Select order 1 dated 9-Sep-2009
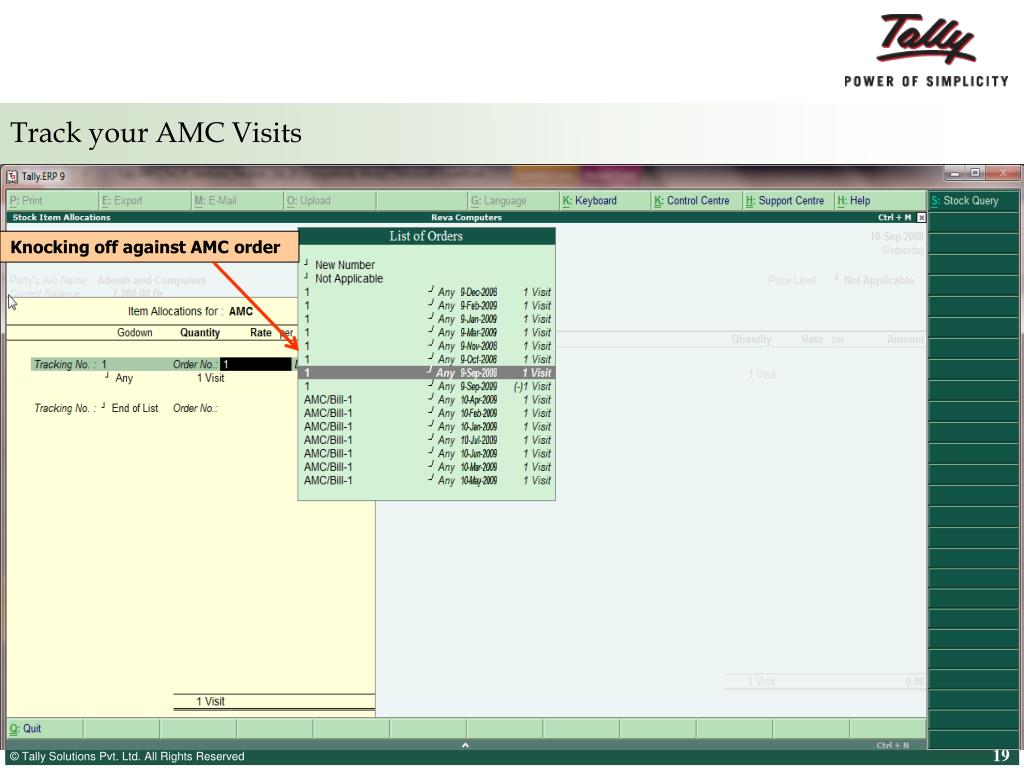This screenshot has width=1024, height=768. point(427,386)
